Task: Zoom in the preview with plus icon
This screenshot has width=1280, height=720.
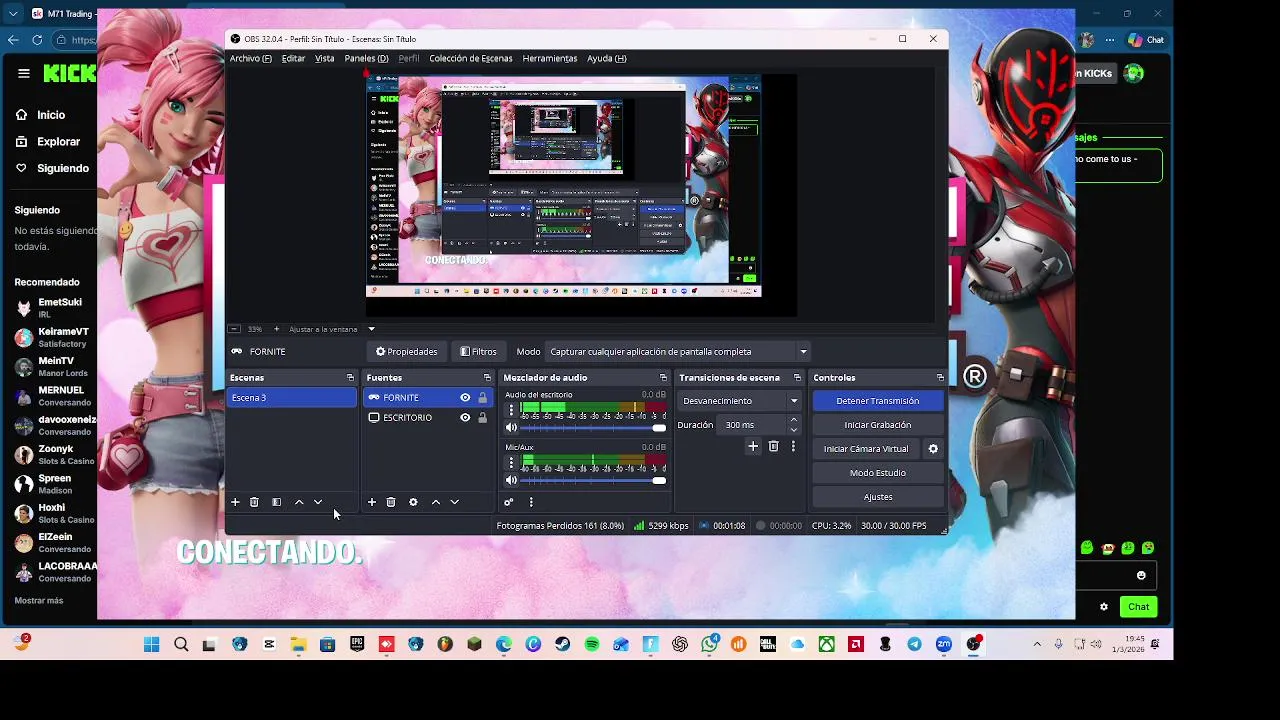Action: 276,329
